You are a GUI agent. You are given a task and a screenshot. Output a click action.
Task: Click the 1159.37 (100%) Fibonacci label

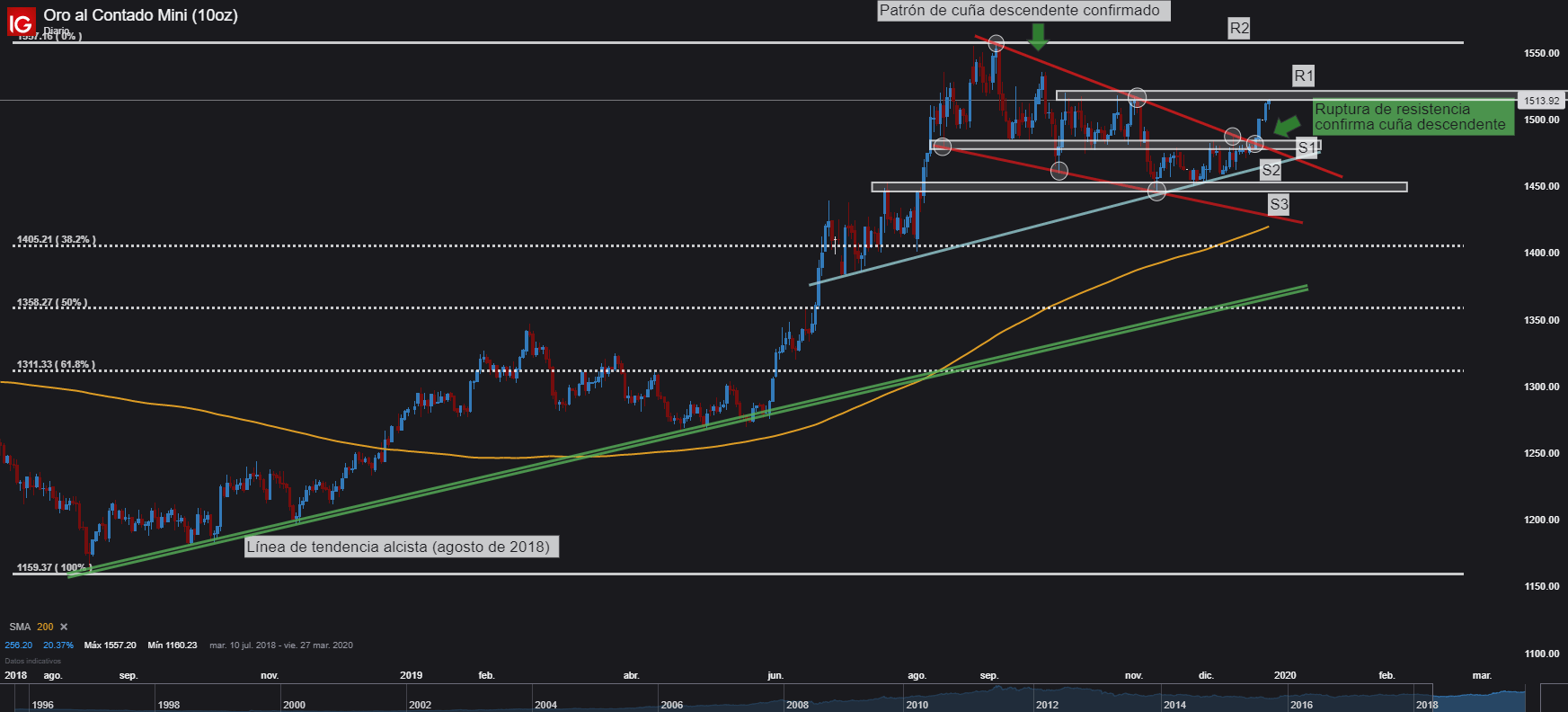(54, 568)
